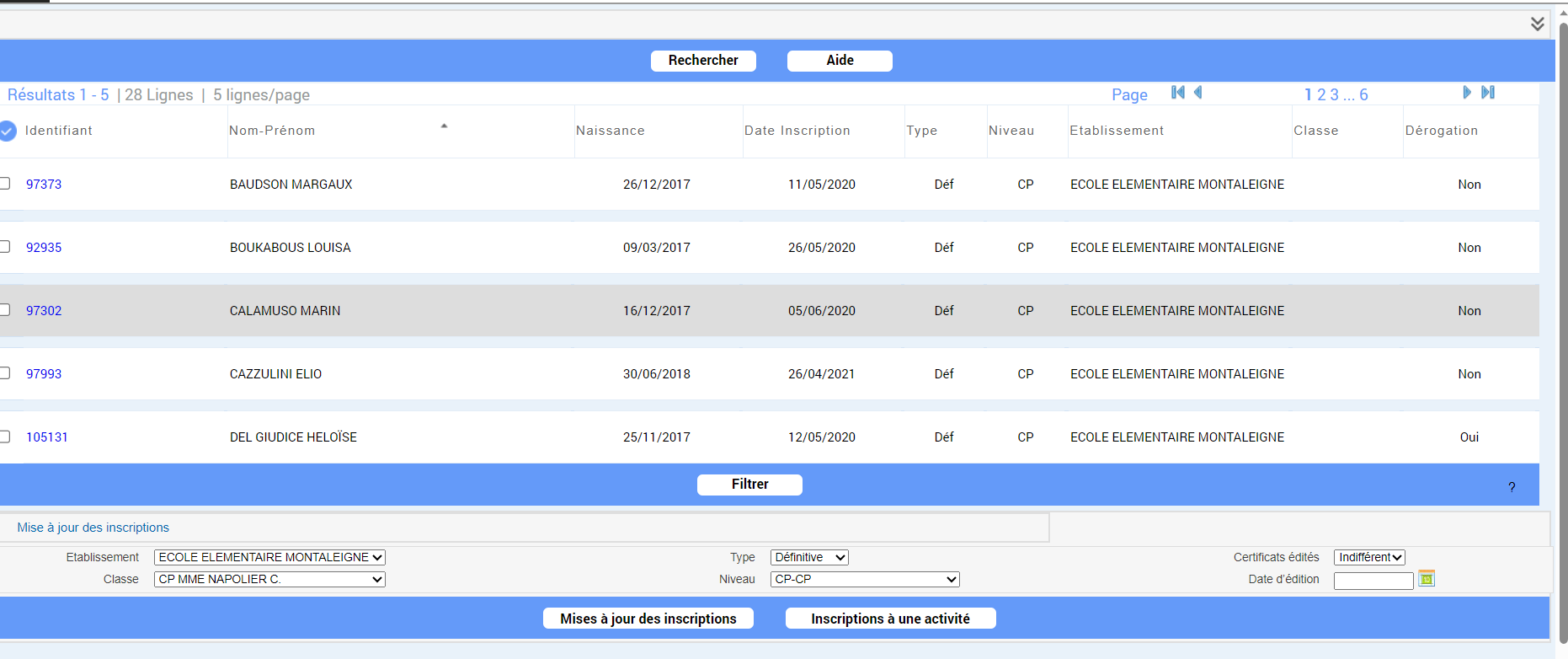The image size is (1568, 659).
Task: Click the vertical page scrollbar
Action: pyautogui.click(x=1562, y=337)
